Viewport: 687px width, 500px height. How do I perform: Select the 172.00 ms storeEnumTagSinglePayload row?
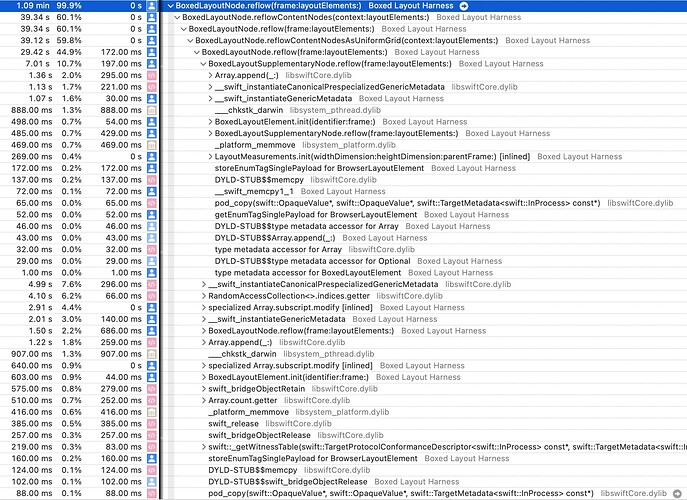click(344, 168)
